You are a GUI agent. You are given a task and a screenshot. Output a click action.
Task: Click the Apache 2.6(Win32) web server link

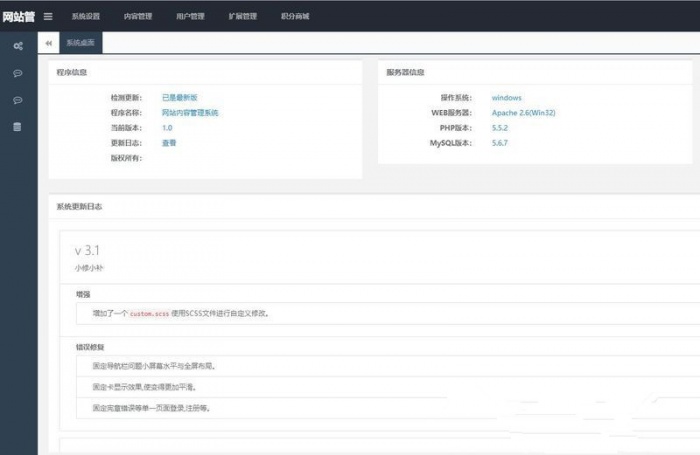(x=523, y=113)
